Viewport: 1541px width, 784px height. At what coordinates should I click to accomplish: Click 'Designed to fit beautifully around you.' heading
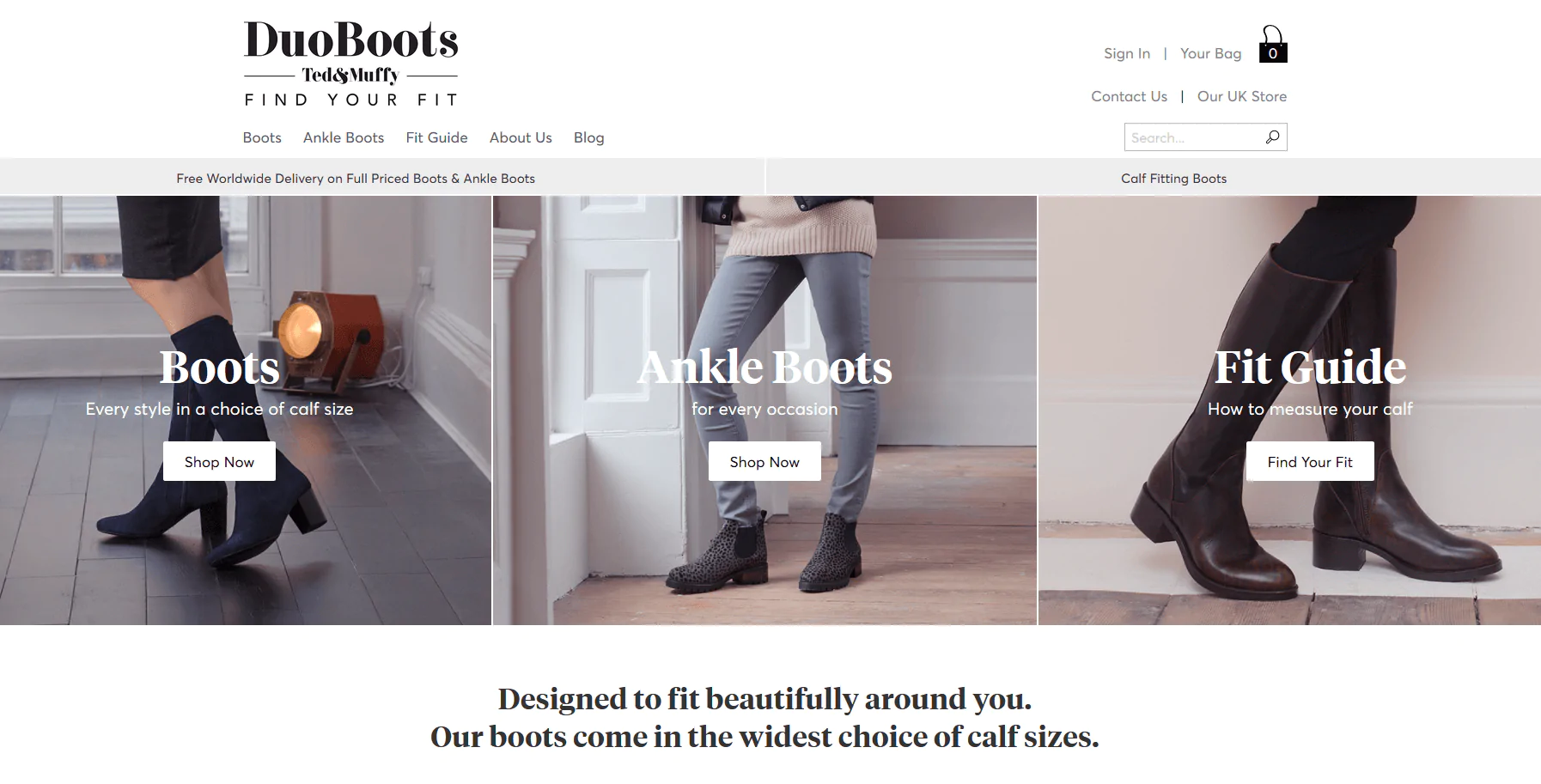click(x=764, y=699)
